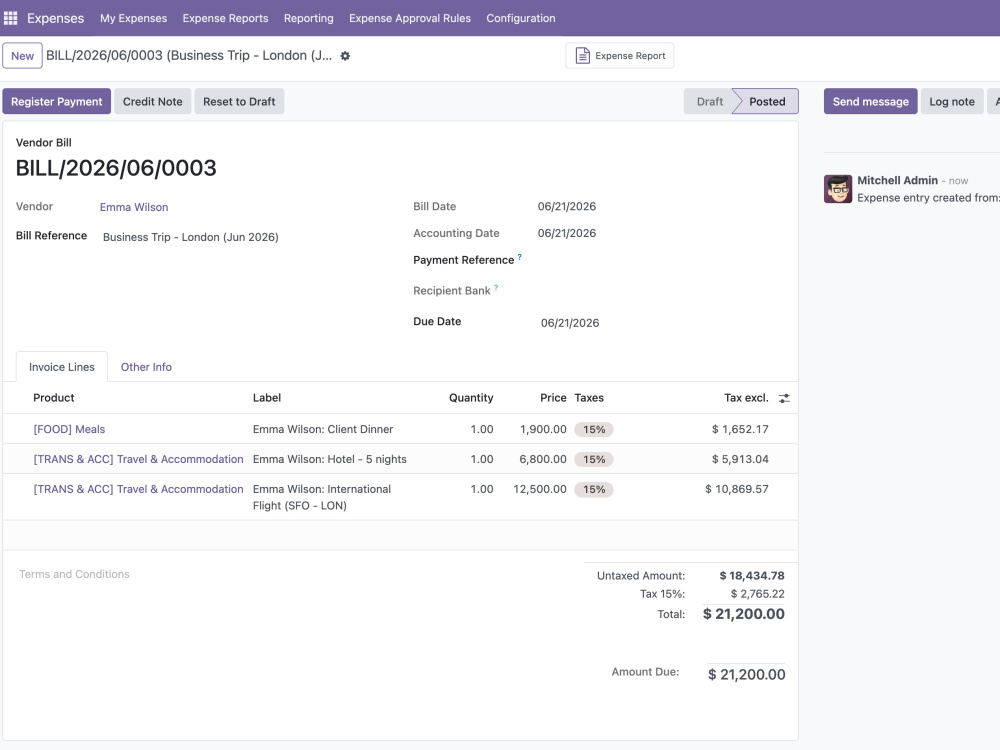Select Draft status stage
This screenshot has width=1000, height=750.
[709, 101]
